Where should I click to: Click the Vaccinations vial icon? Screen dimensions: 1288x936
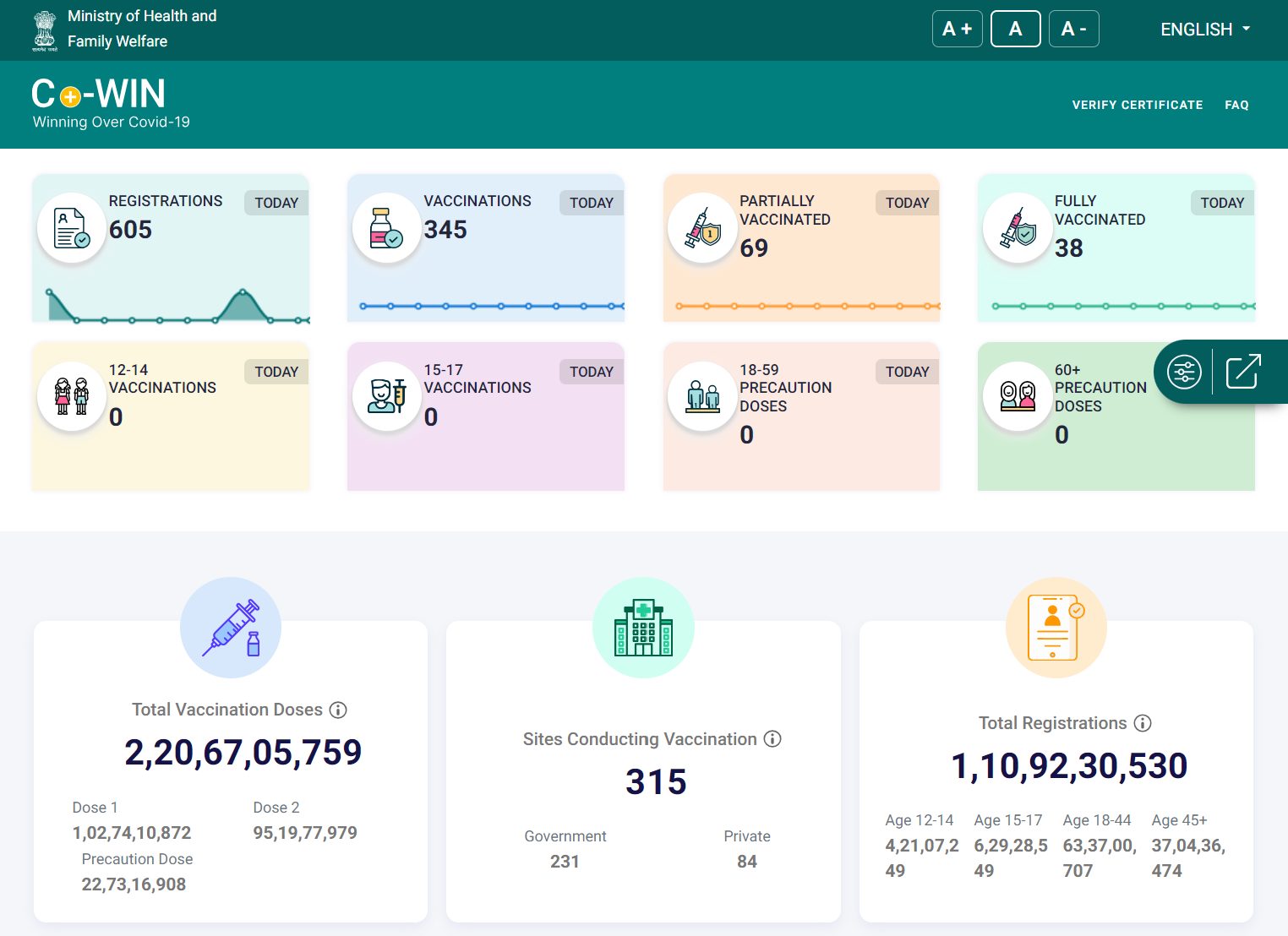pyautogui.click(x=387, y=228)
